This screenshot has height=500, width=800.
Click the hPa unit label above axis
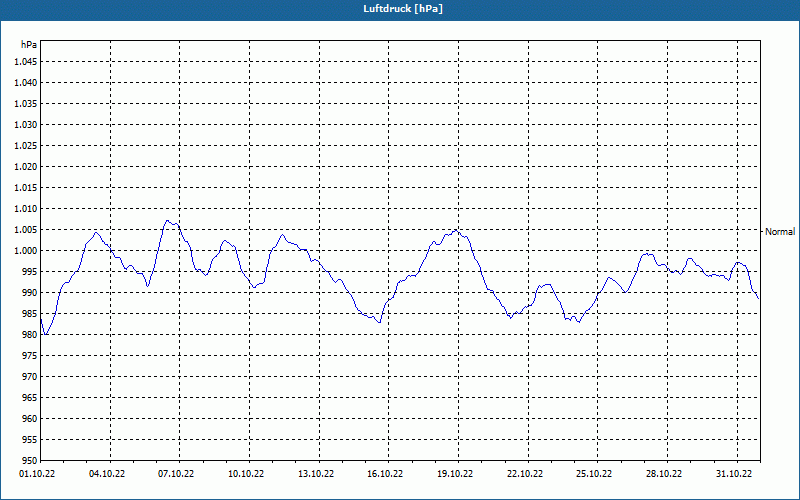click(x=29, y=44)
